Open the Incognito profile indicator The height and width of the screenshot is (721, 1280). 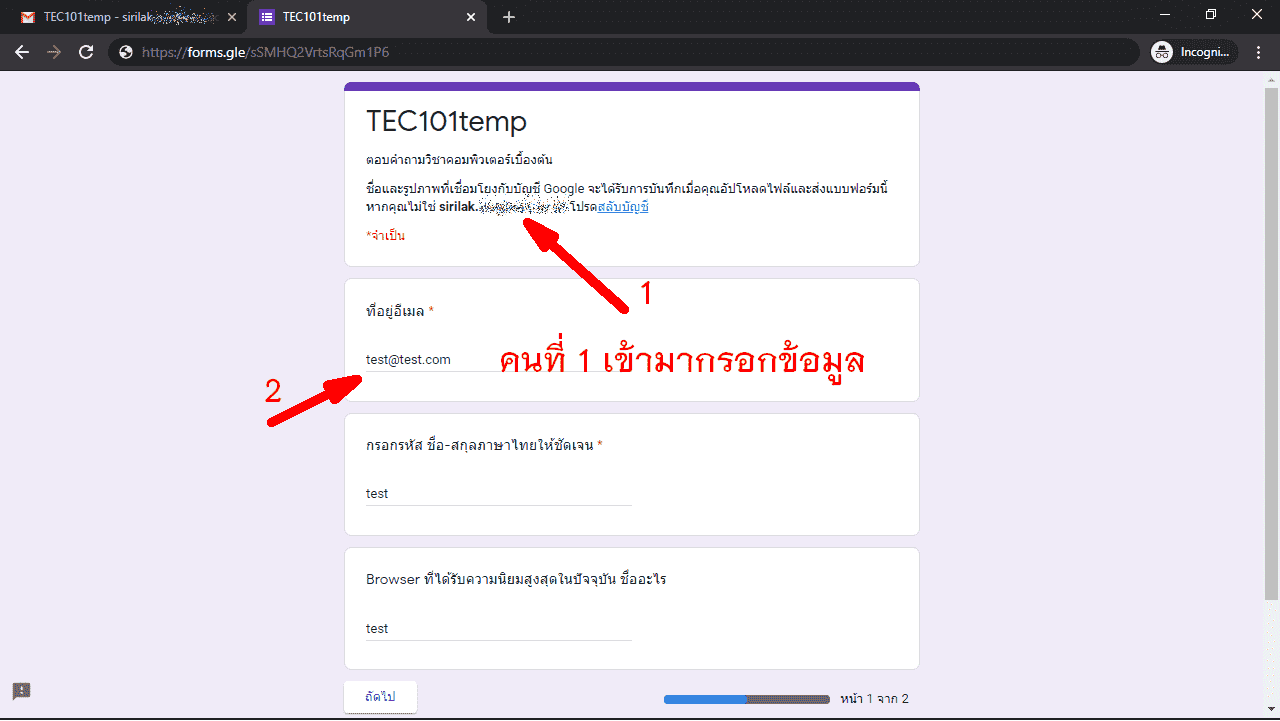[x=1193, y=52]
